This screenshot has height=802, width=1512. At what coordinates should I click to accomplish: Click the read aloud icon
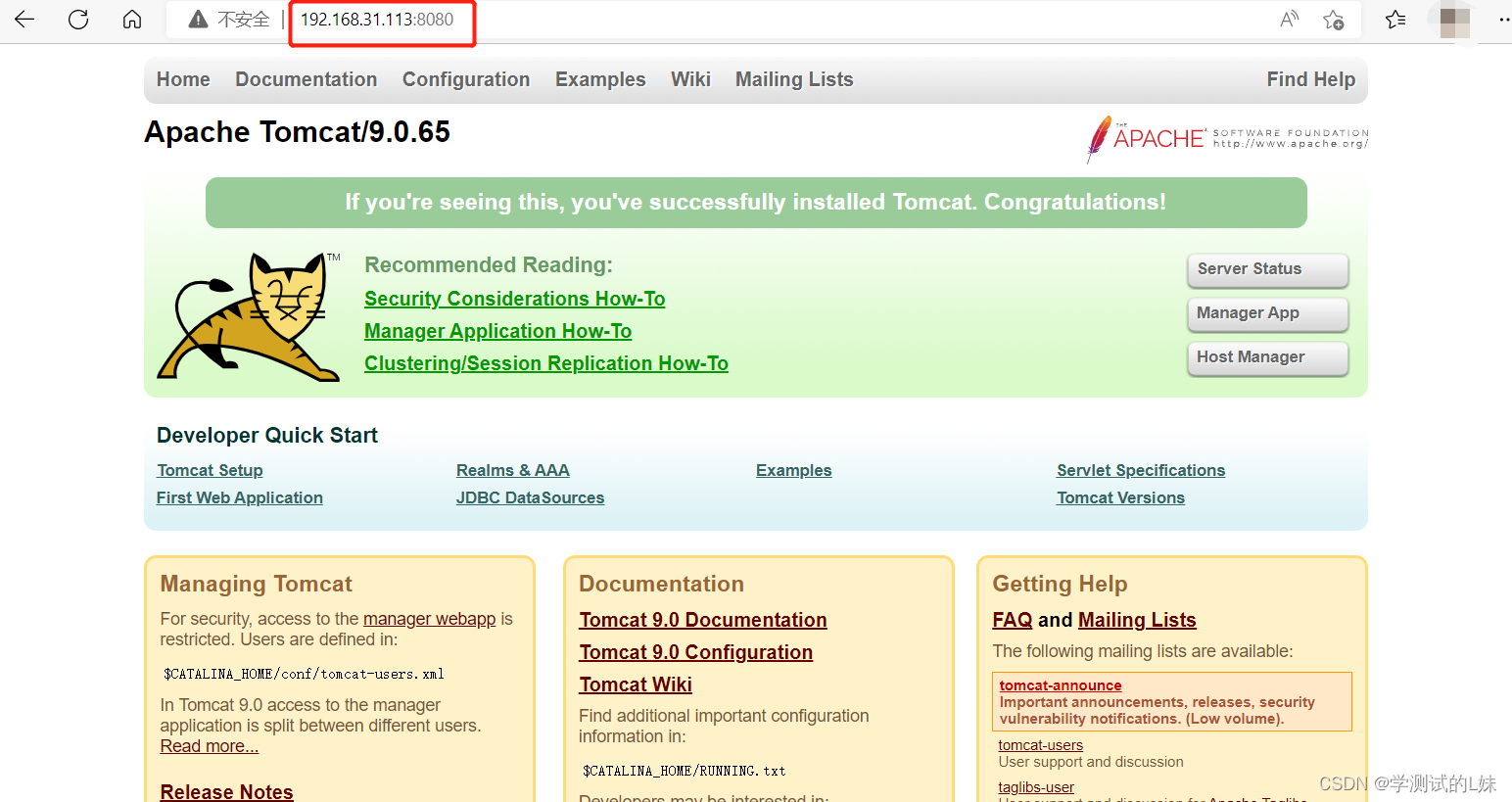coord(1290,20)
